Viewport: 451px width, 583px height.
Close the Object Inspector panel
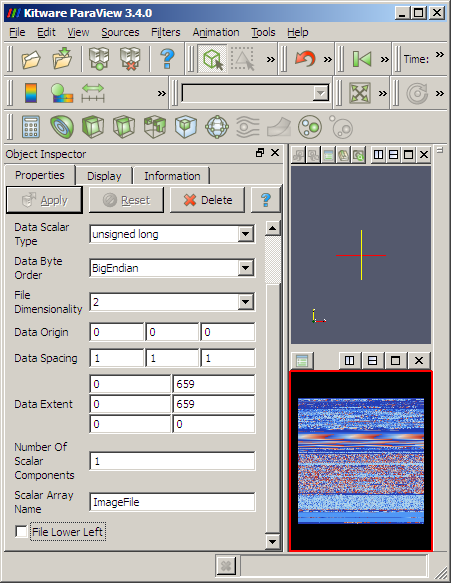(275, 153)
